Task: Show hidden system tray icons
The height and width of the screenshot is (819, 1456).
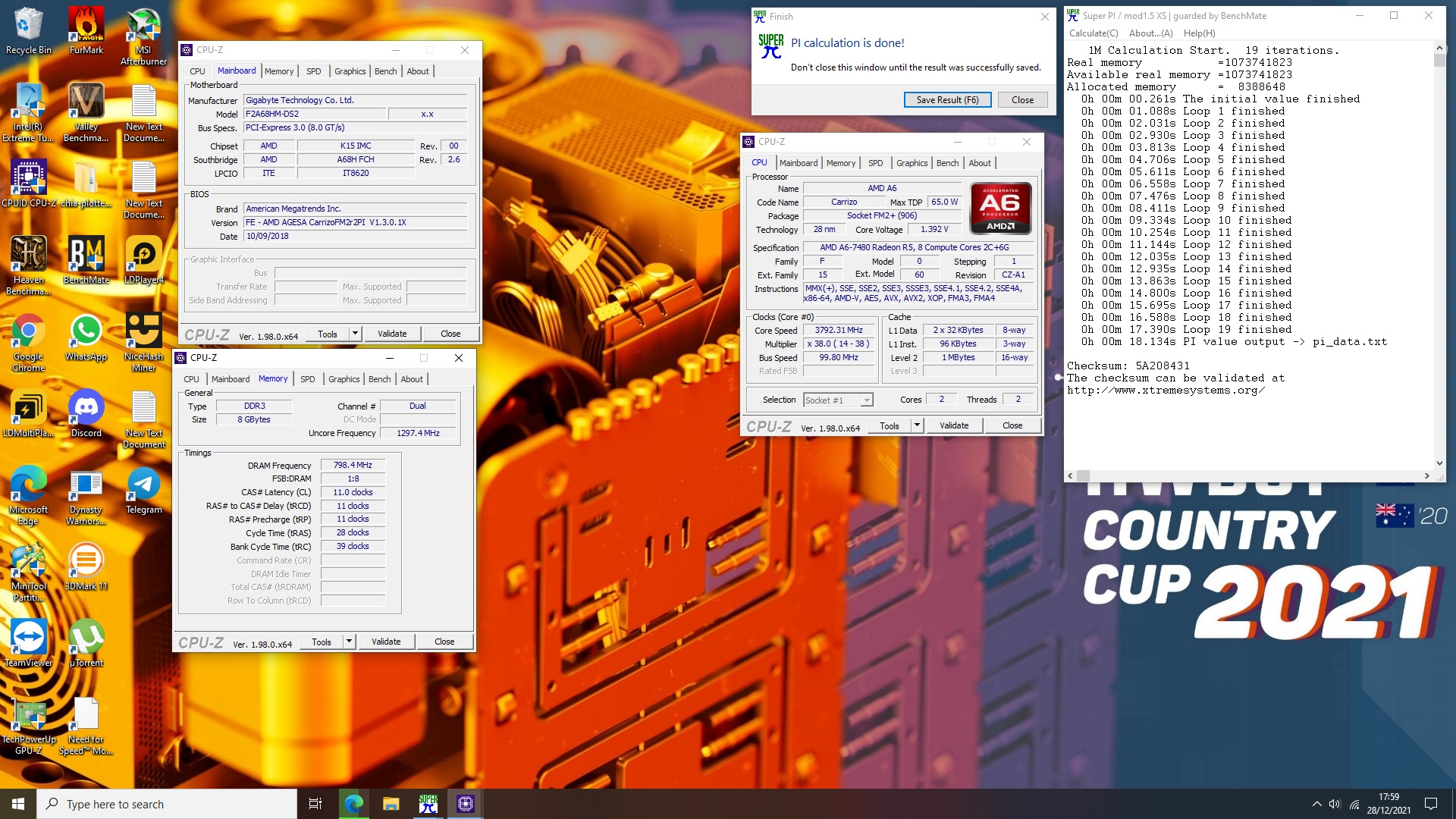Action: click(1316, 804)
